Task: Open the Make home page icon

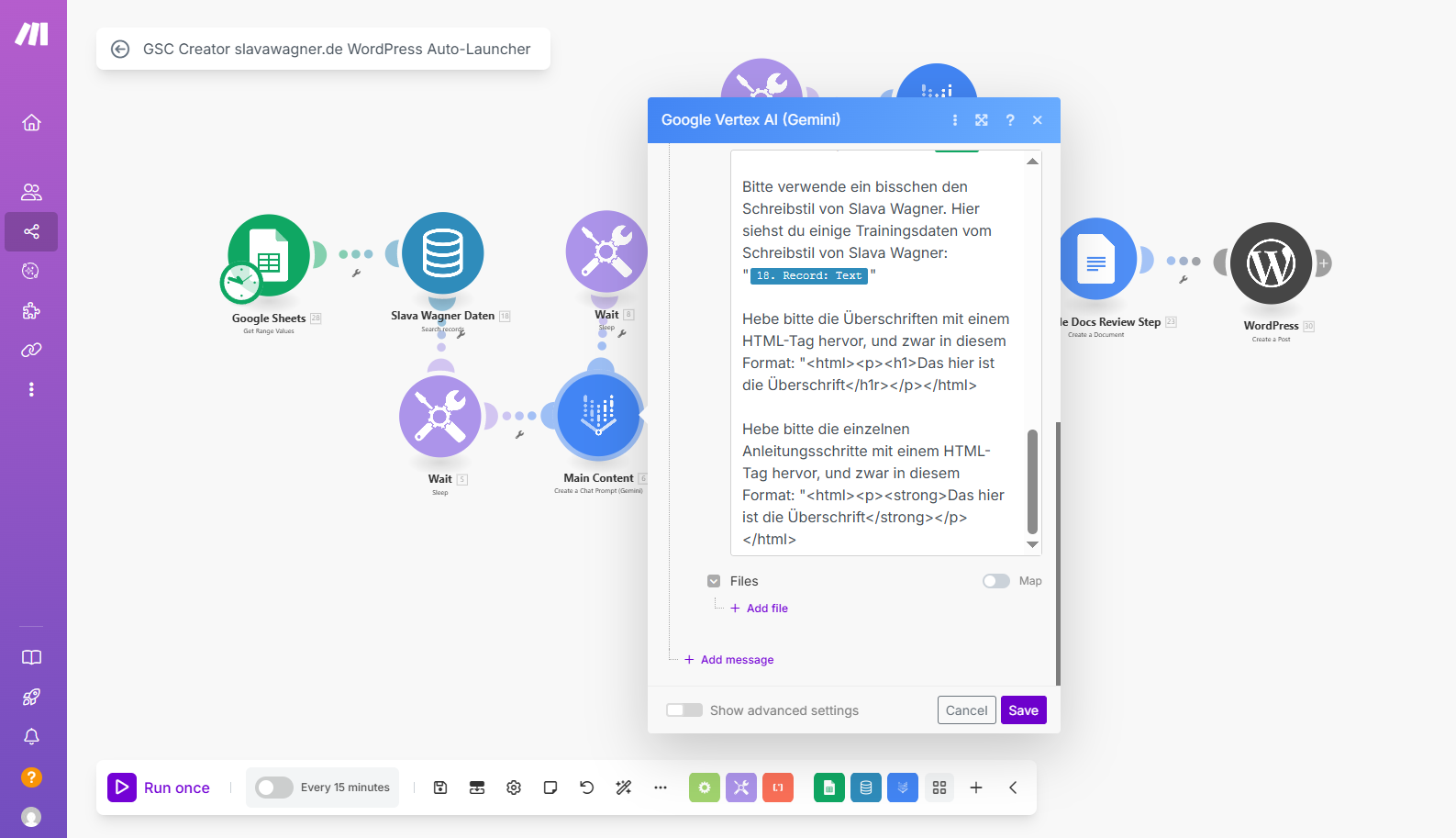Action: tap(31, 122)
